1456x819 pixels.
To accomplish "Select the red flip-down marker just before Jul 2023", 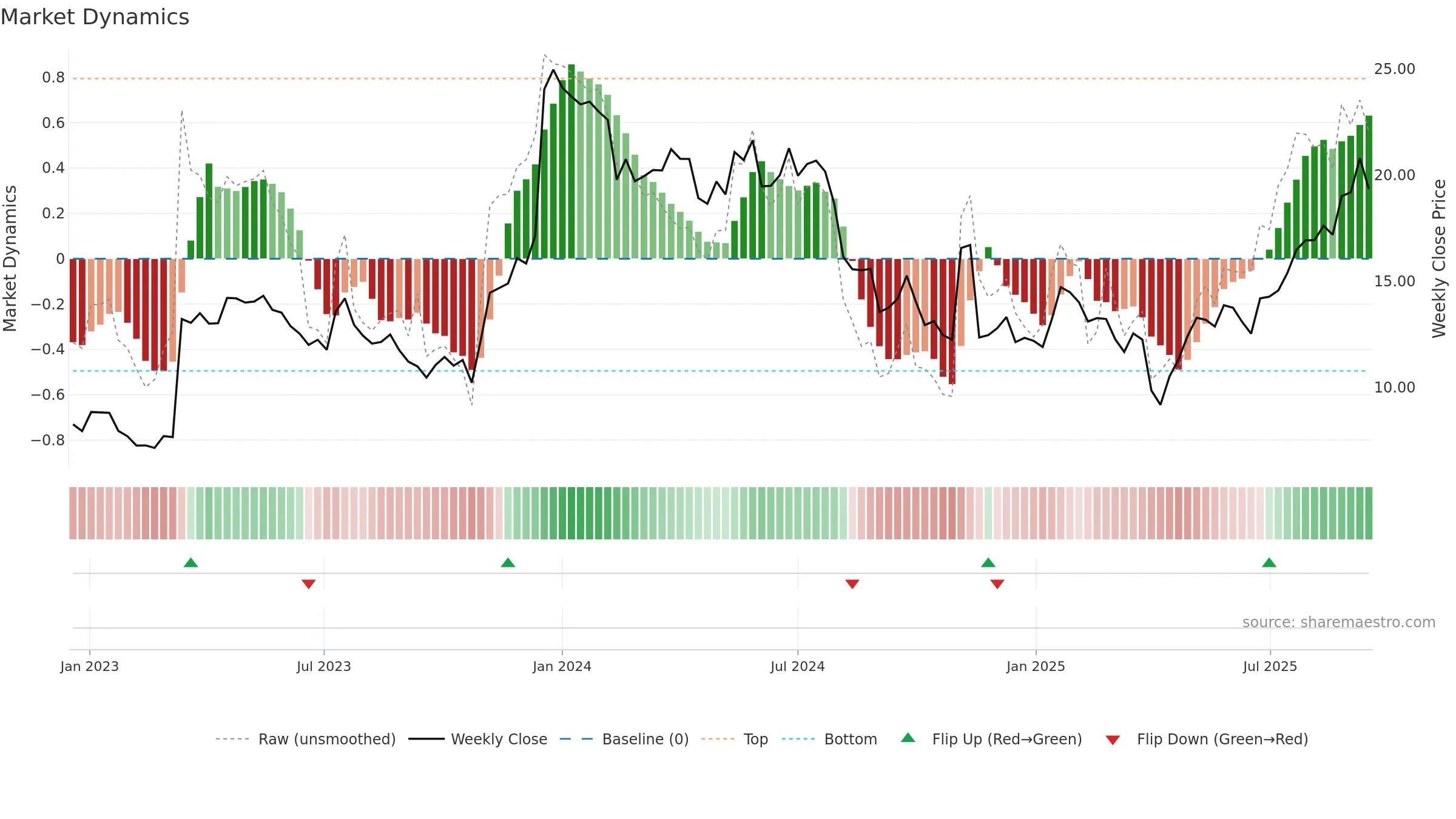I will (x=308, y=584).
